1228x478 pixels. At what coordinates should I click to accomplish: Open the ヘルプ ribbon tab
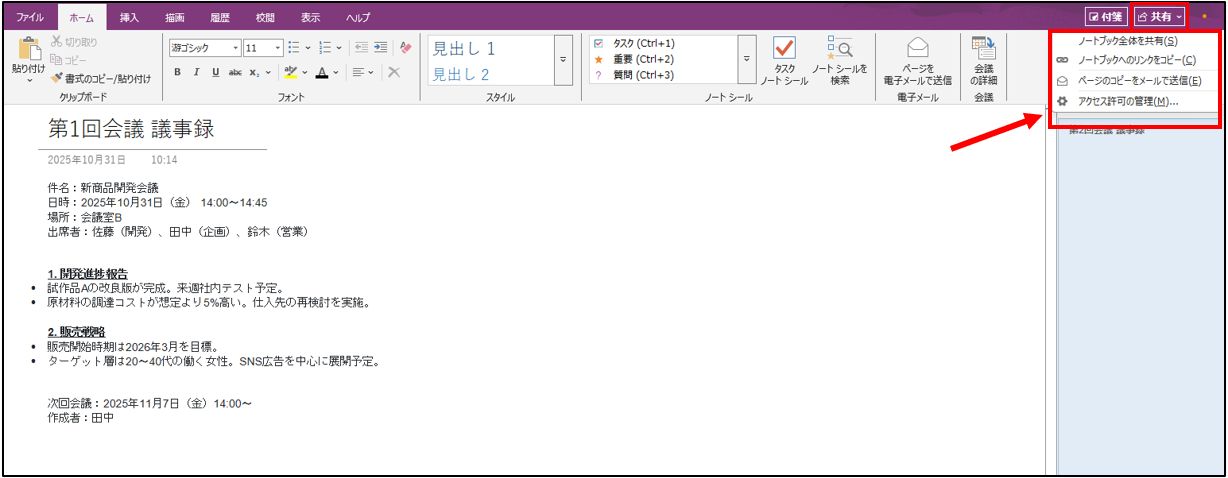pos(357,17)
